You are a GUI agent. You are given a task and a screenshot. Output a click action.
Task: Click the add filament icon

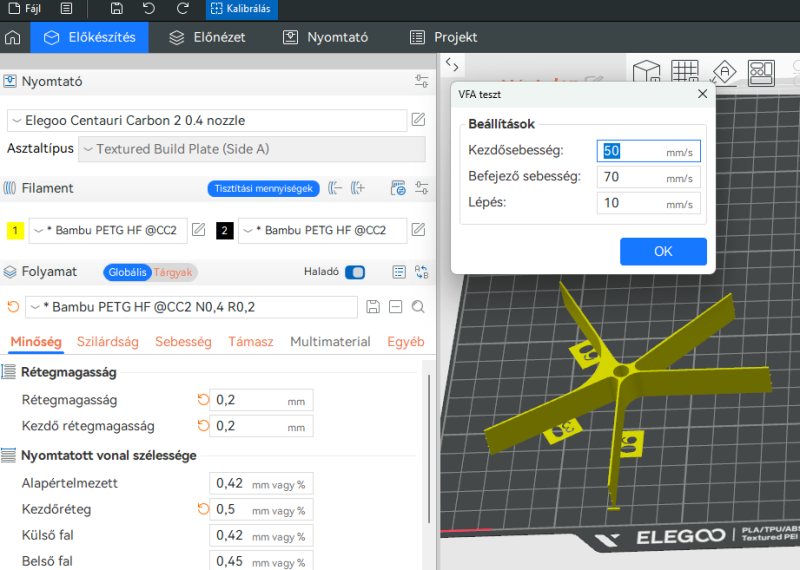(x=358, y=188)
